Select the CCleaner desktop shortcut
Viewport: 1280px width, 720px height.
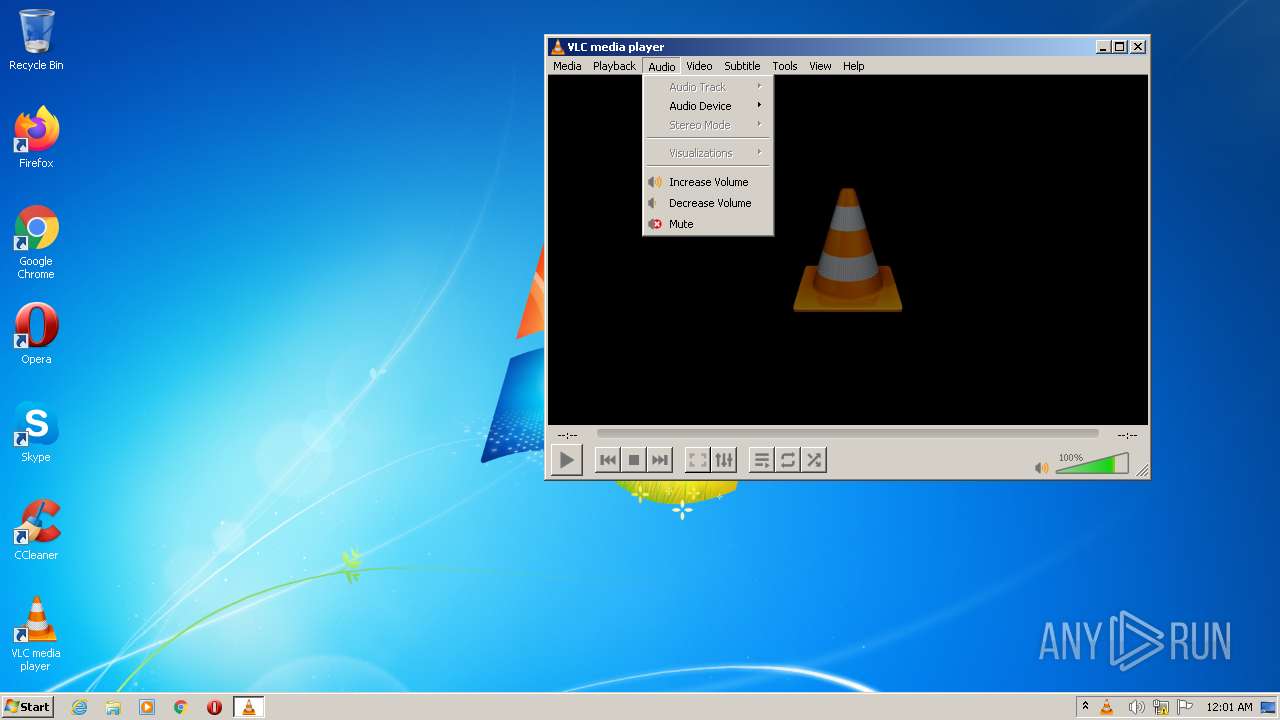(x=36, y=529)
